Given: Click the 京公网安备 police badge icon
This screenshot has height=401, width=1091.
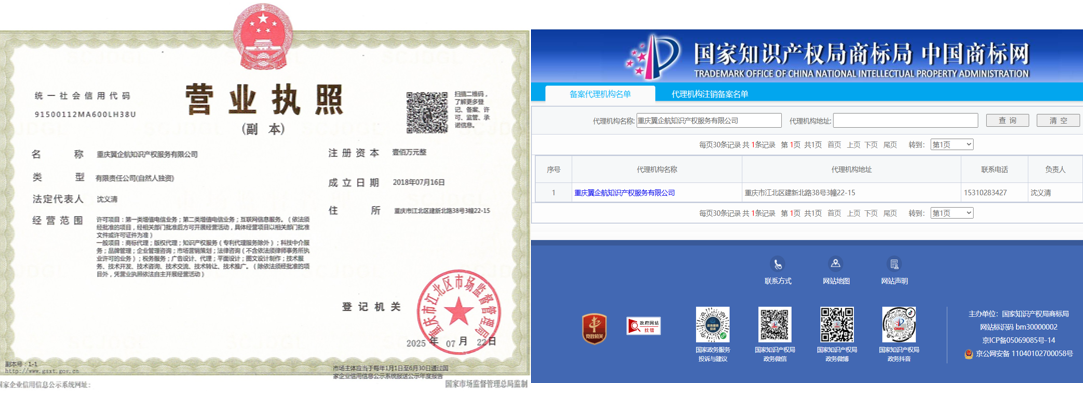Looking at the screenshot, I should [x=969, y=354].
